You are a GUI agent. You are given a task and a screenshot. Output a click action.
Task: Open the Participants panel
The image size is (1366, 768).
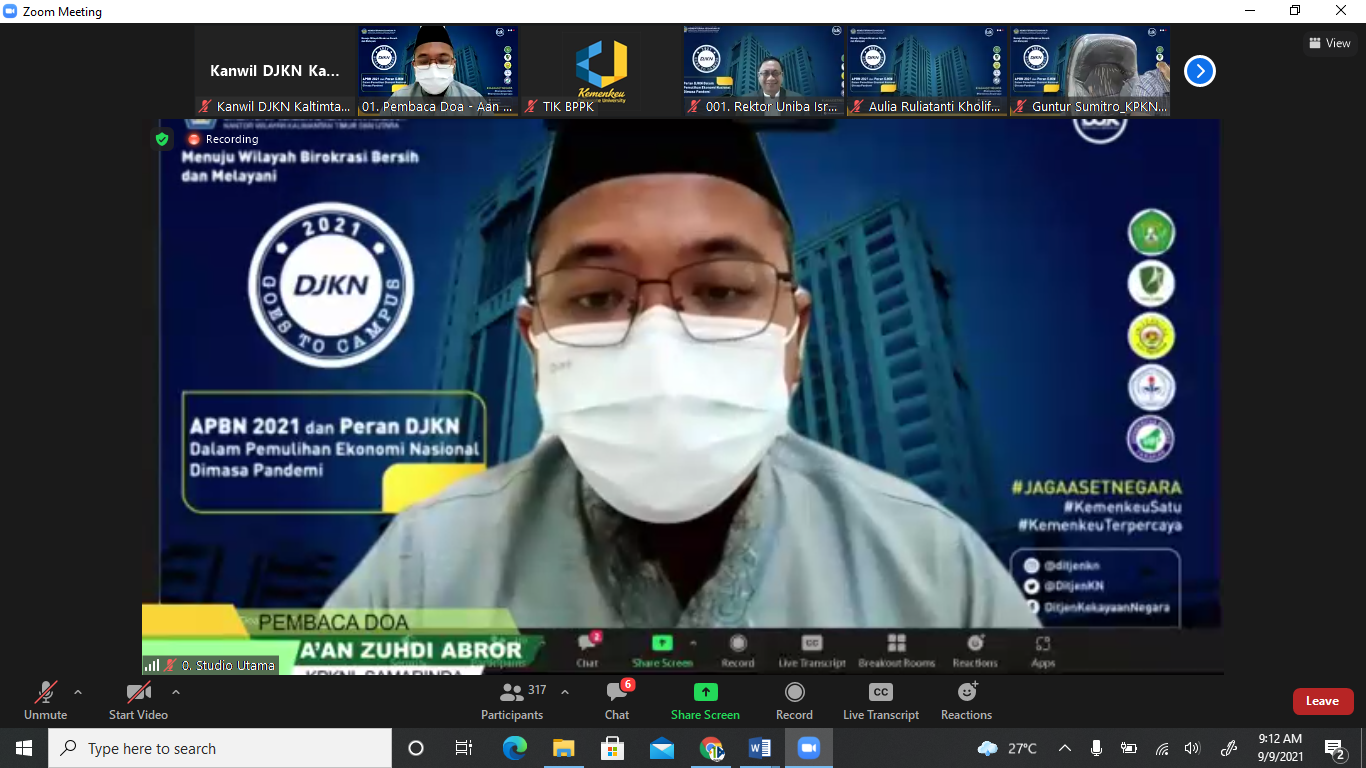point(512,700)
